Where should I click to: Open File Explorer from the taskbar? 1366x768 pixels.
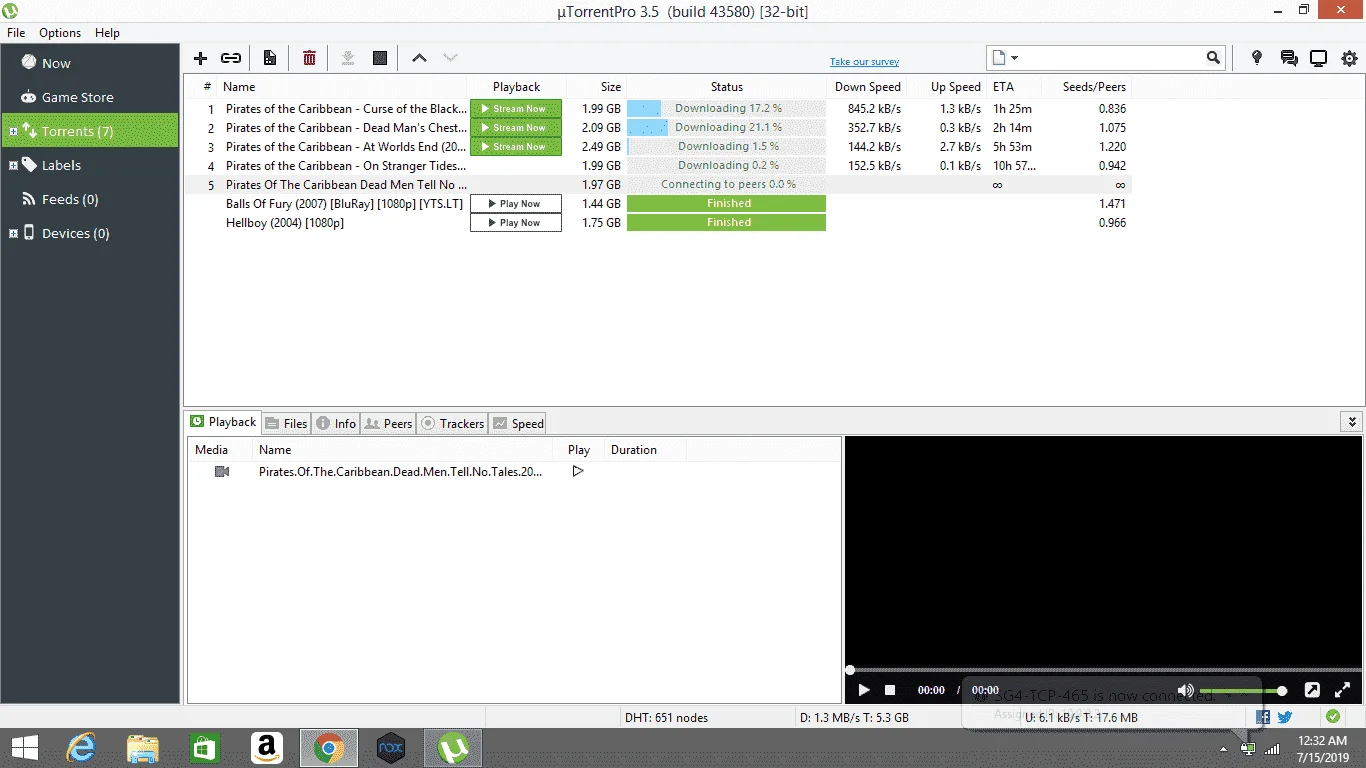pyautogui.click(x=143, y=747)
